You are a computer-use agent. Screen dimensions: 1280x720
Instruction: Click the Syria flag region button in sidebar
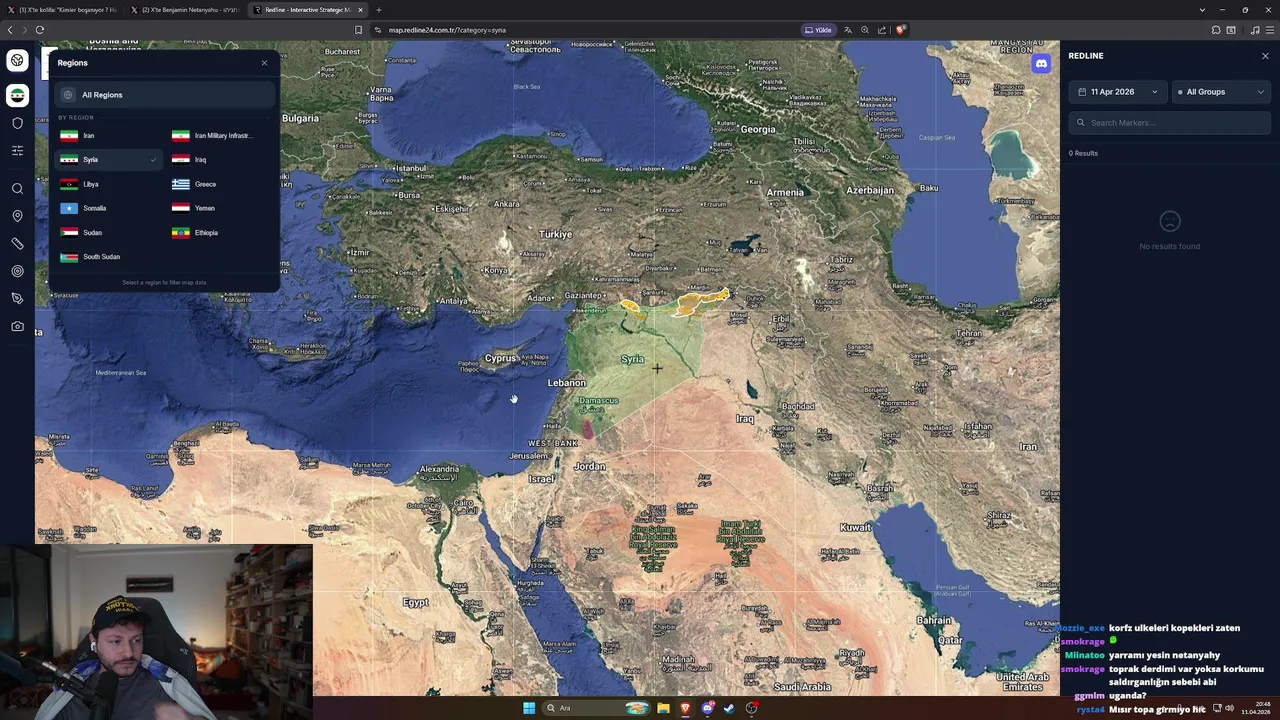(x=17, y=95)
